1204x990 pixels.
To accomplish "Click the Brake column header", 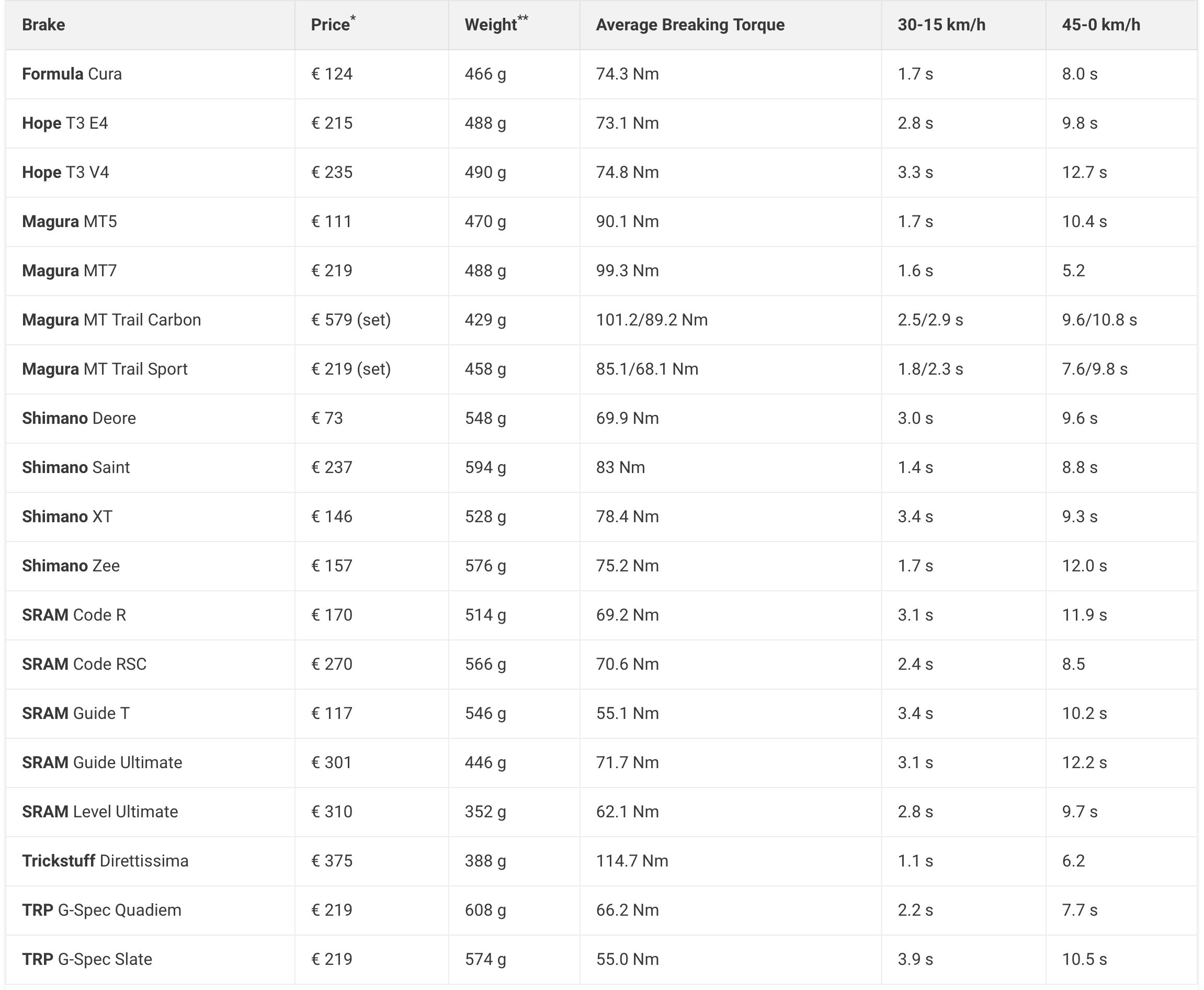I will pyautogui.click(x=43, y=25).
